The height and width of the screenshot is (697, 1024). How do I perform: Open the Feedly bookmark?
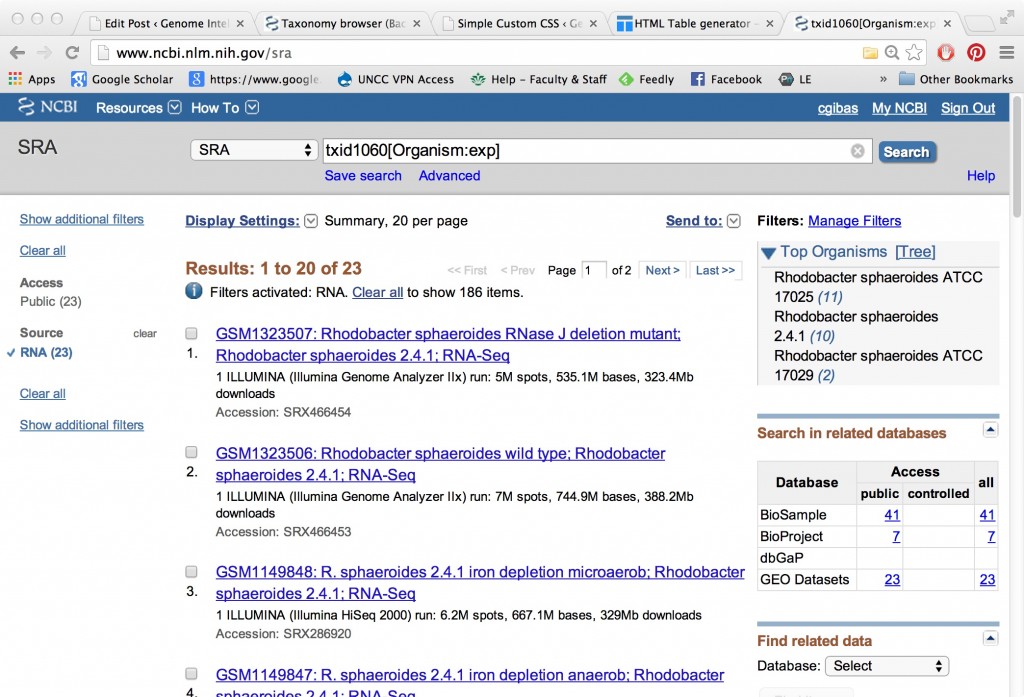coord(646,79)
